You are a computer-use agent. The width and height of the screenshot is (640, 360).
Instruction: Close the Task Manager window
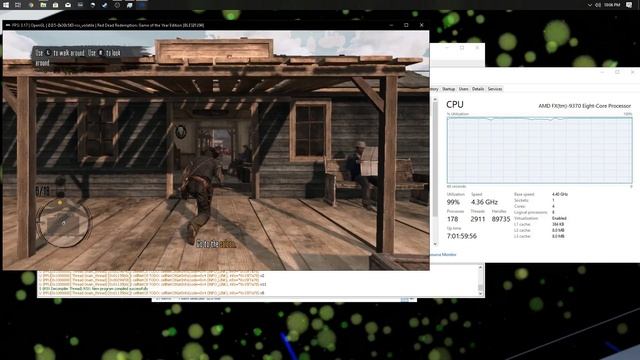pyautogui.click(x=632, y=72)
